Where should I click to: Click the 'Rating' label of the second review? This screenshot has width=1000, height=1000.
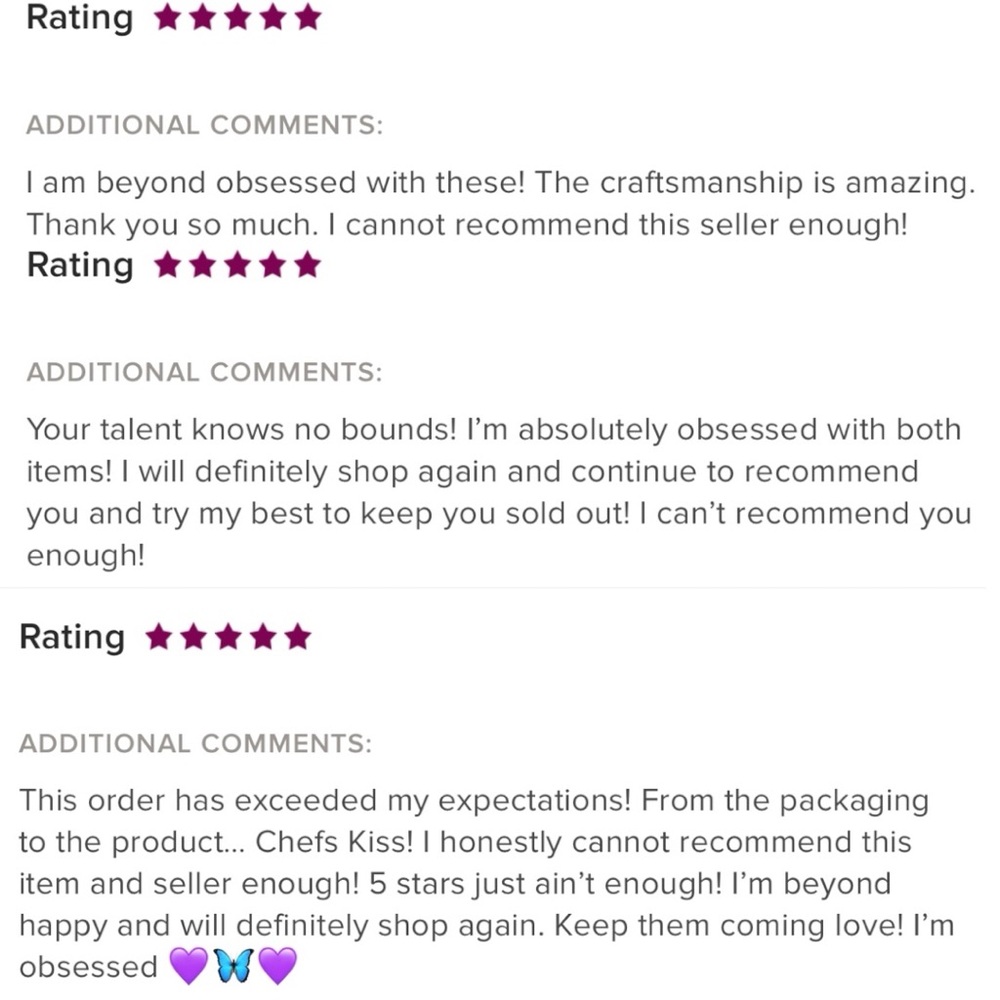80,264
